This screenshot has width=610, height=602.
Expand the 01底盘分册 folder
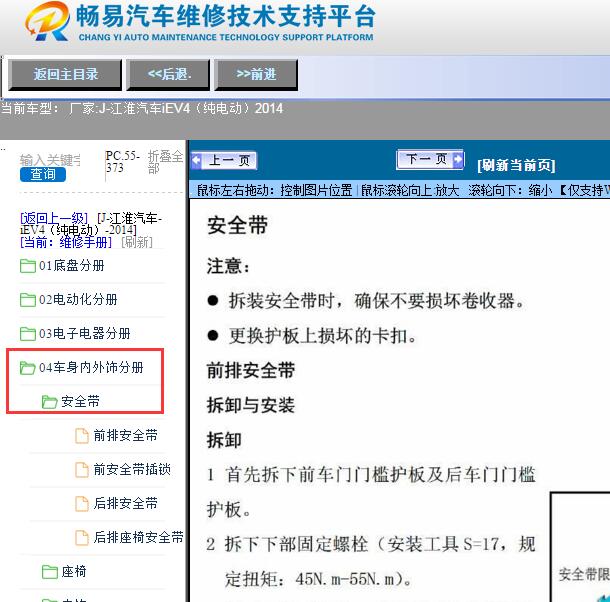(72, 266)
